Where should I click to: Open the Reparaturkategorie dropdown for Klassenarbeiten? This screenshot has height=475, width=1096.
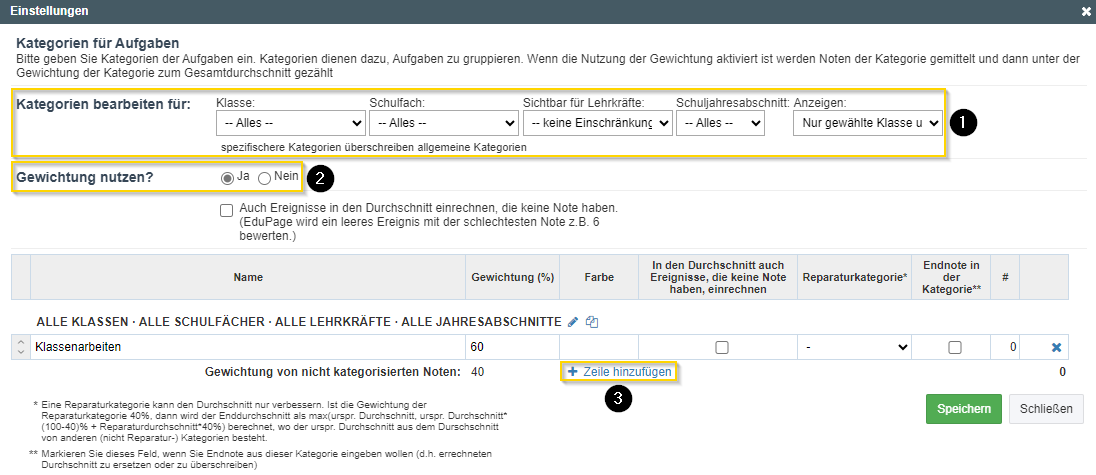pyautogui.click(x=854, y=347)
